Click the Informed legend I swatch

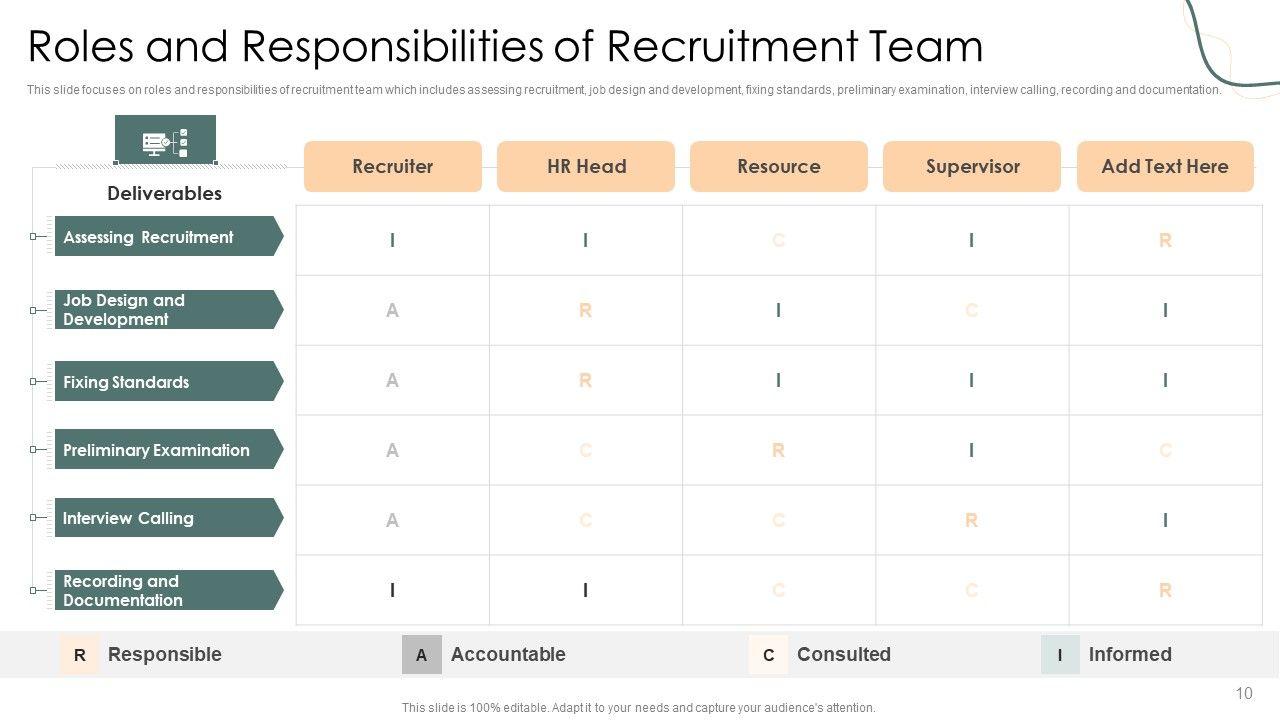tap(1060, 655)
